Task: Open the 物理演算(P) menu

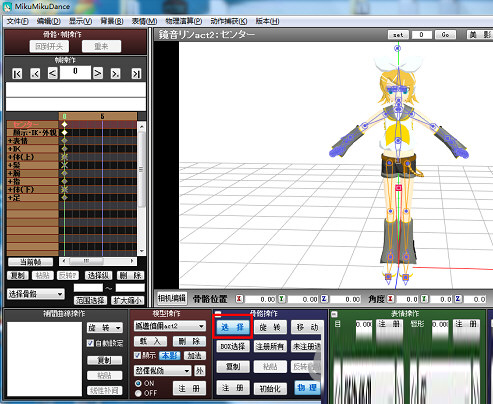Action: [184, 21]
